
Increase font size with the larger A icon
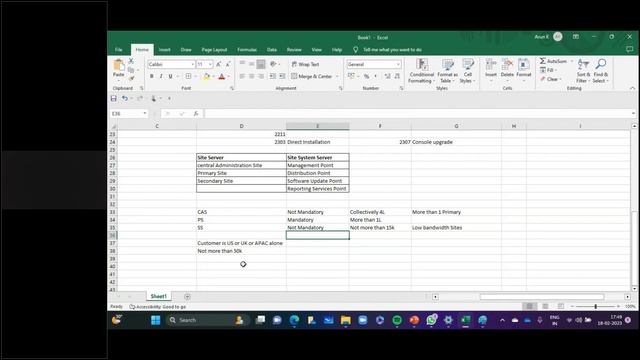219,64
